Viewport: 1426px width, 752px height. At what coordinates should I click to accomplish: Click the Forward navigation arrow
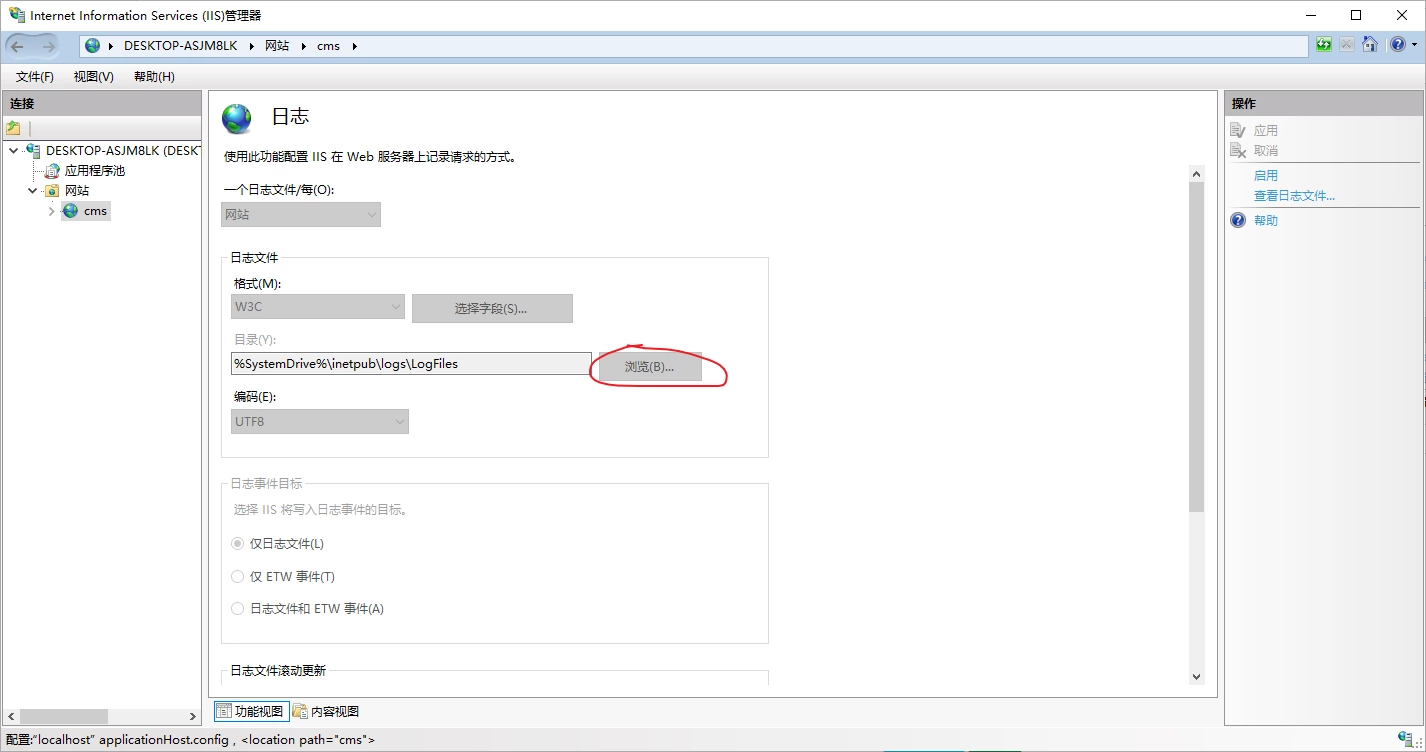(48, 46)
